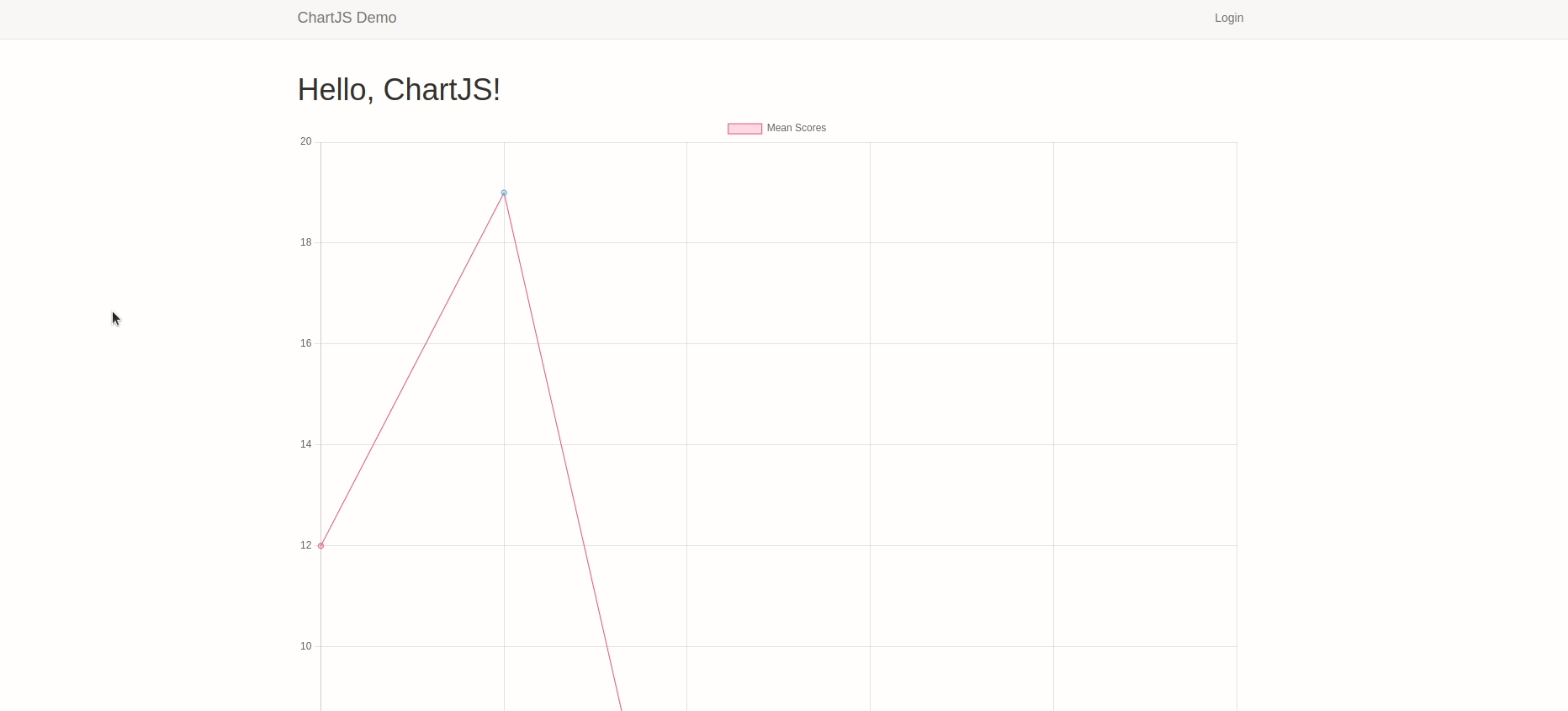Select the data point at value 19
This screenshot has height=711, width=1568.
(504, 193)
